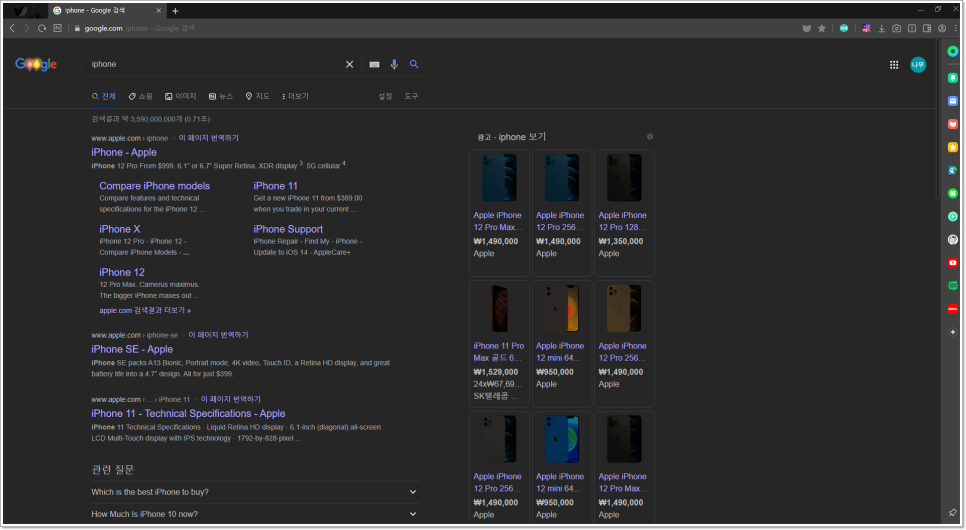Open iPhone 11 Pro Max 골드 product thumbnail
The width and height of the screenshot is (966, 530).
point(499,308)
